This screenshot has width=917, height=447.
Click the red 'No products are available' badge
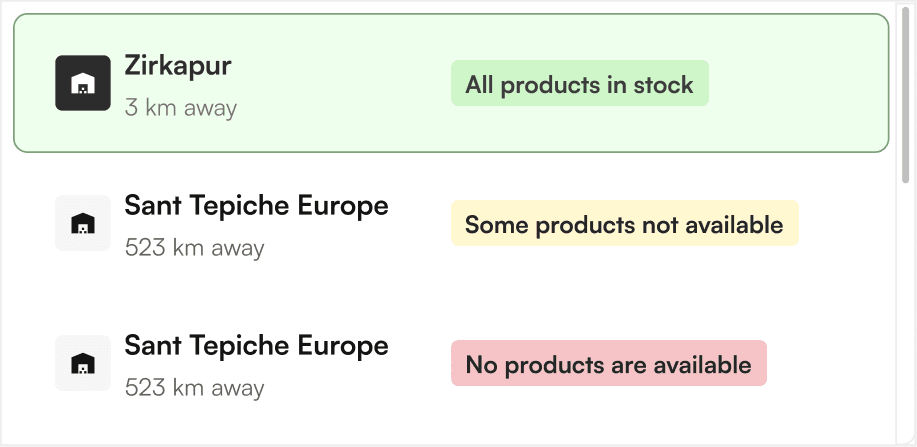point(608,364)
